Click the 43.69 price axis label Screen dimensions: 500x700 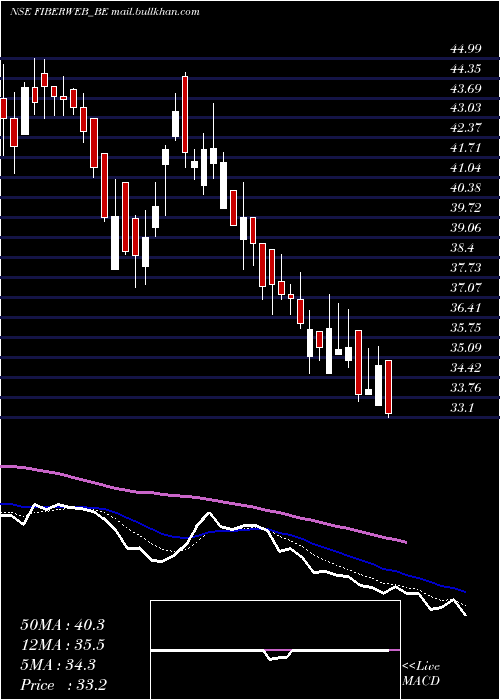tap(466, 88)
